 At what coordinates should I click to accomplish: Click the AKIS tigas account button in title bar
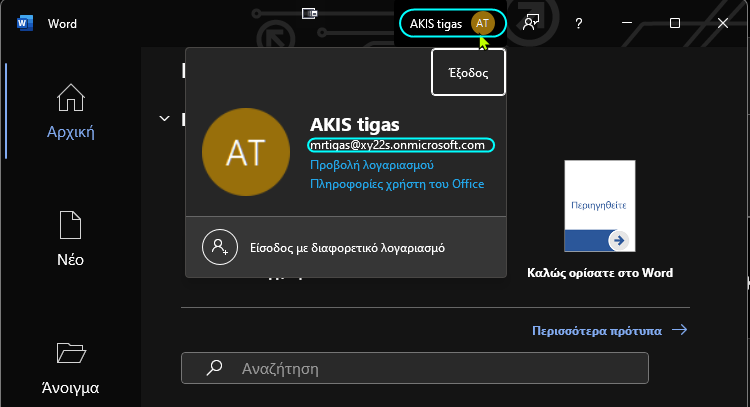point(452,23)
